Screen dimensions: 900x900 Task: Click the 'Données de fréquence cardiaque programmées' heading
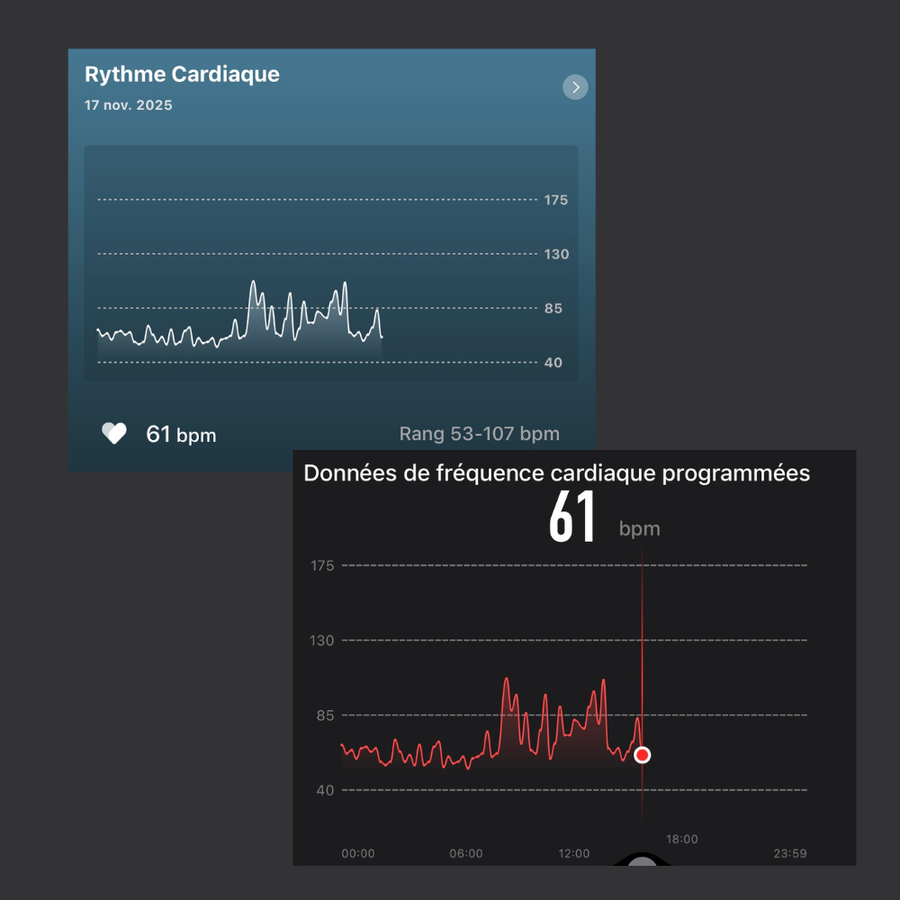point(556,473)
